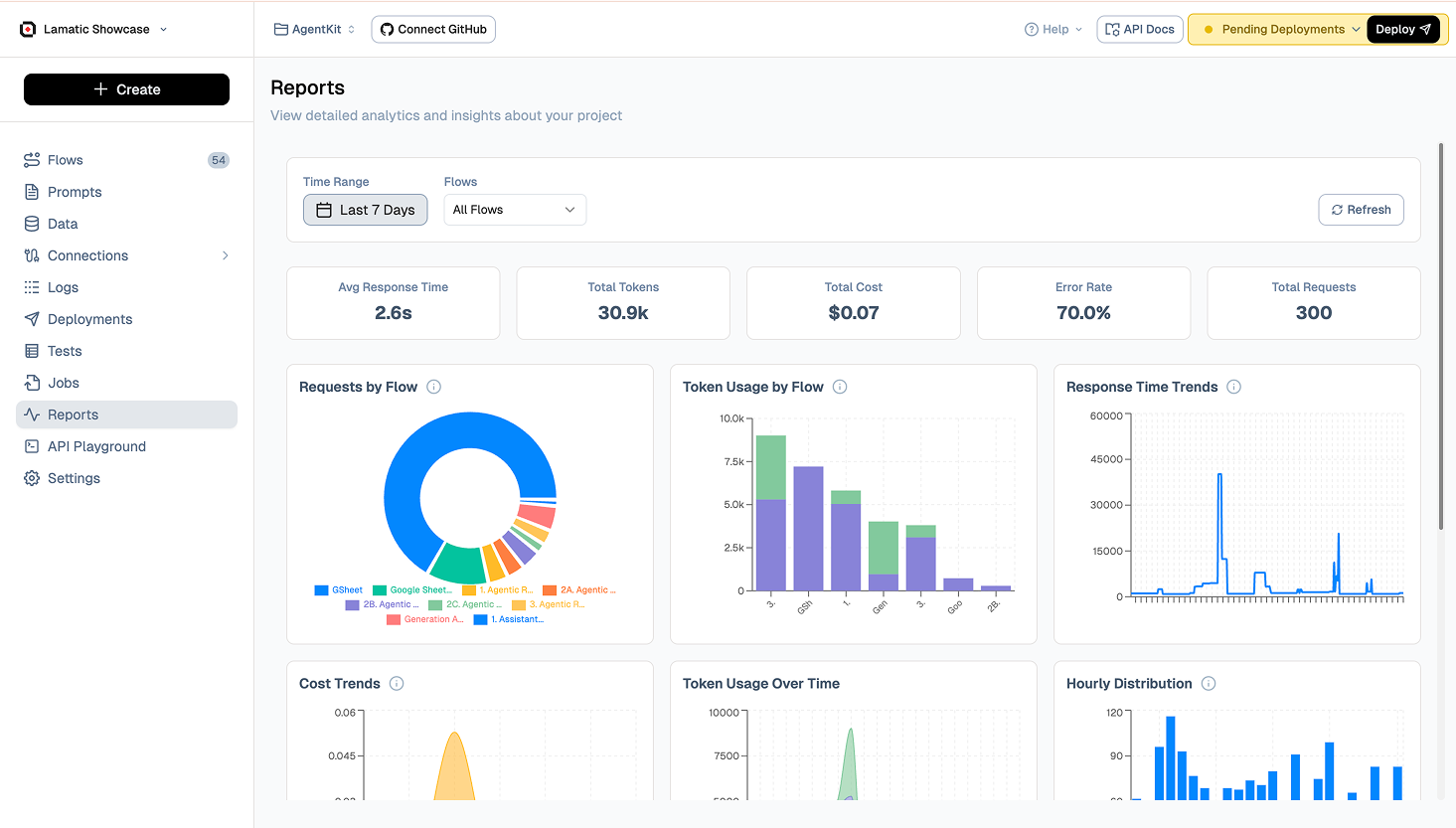Click the info icon beside Token Usage by Flow
This screenshot has width=1456, height=828.
point(840,387)
